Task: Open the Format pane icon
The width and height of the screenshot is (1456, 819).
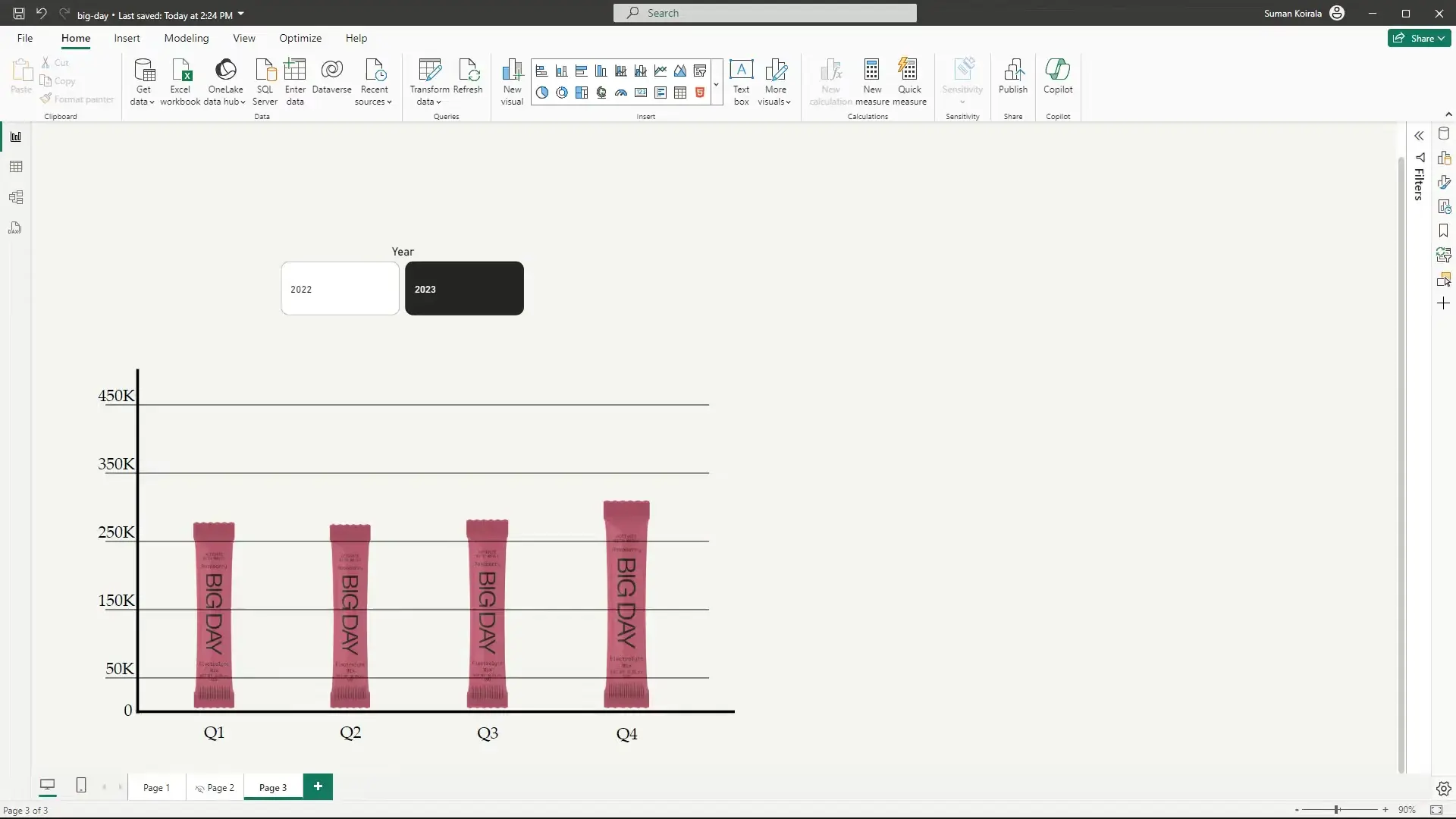Action: point(1444,183)
